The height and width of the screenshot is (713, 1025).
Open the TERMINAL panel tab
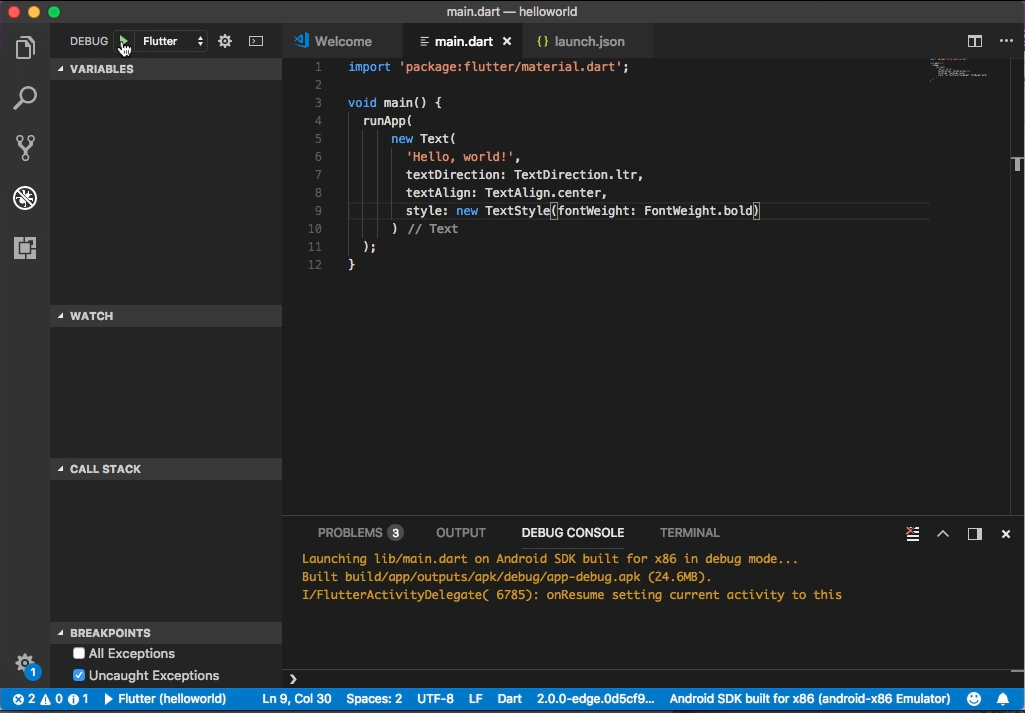click(x=690, y=533)
